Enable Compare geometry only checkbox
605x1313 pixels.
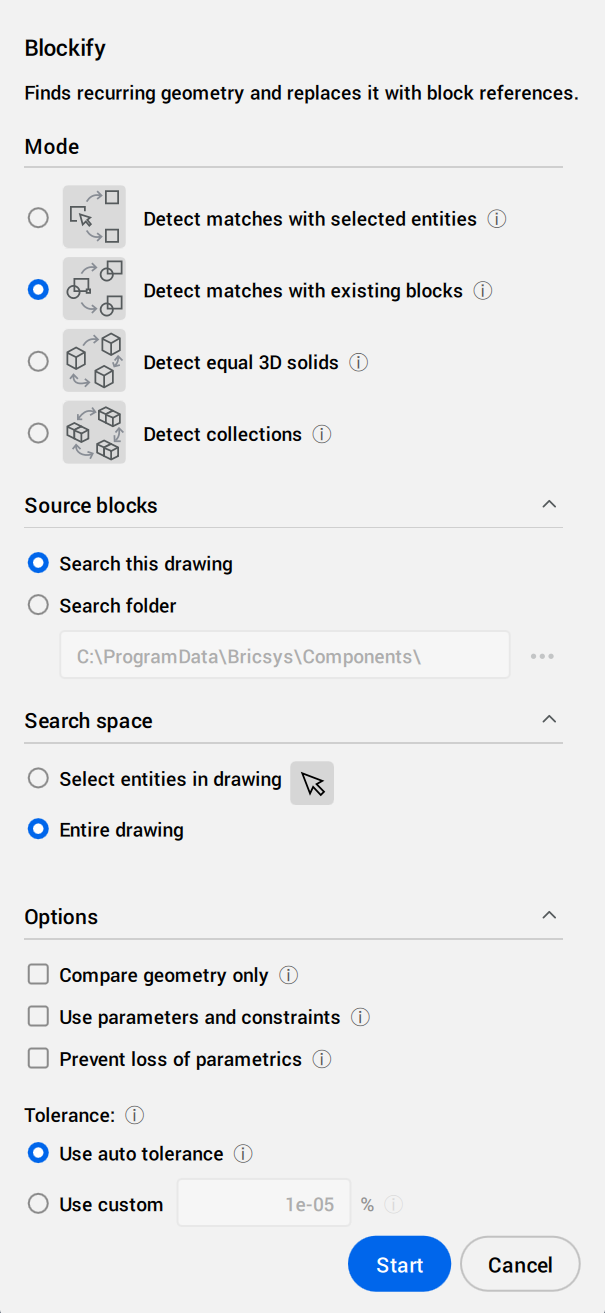pyautogui.click(x=38, y=975)
